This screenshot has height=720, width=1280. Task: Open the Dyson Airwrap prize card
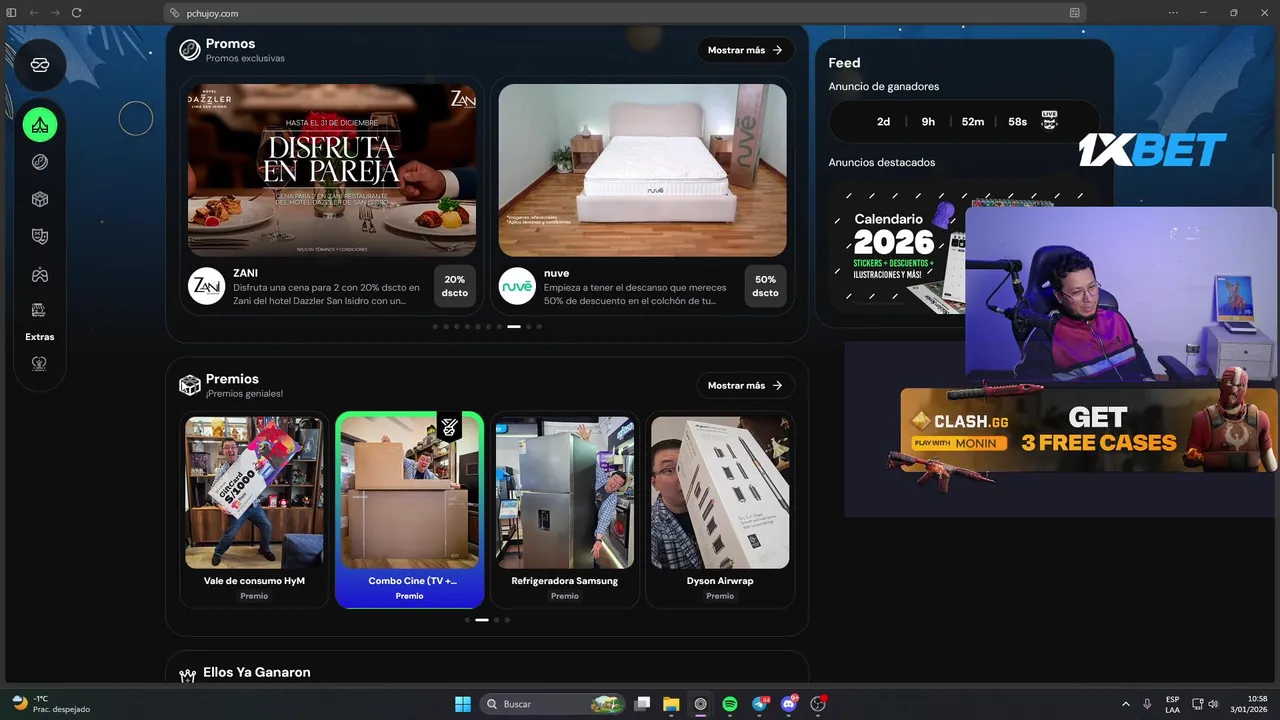(x=720, y=510)
